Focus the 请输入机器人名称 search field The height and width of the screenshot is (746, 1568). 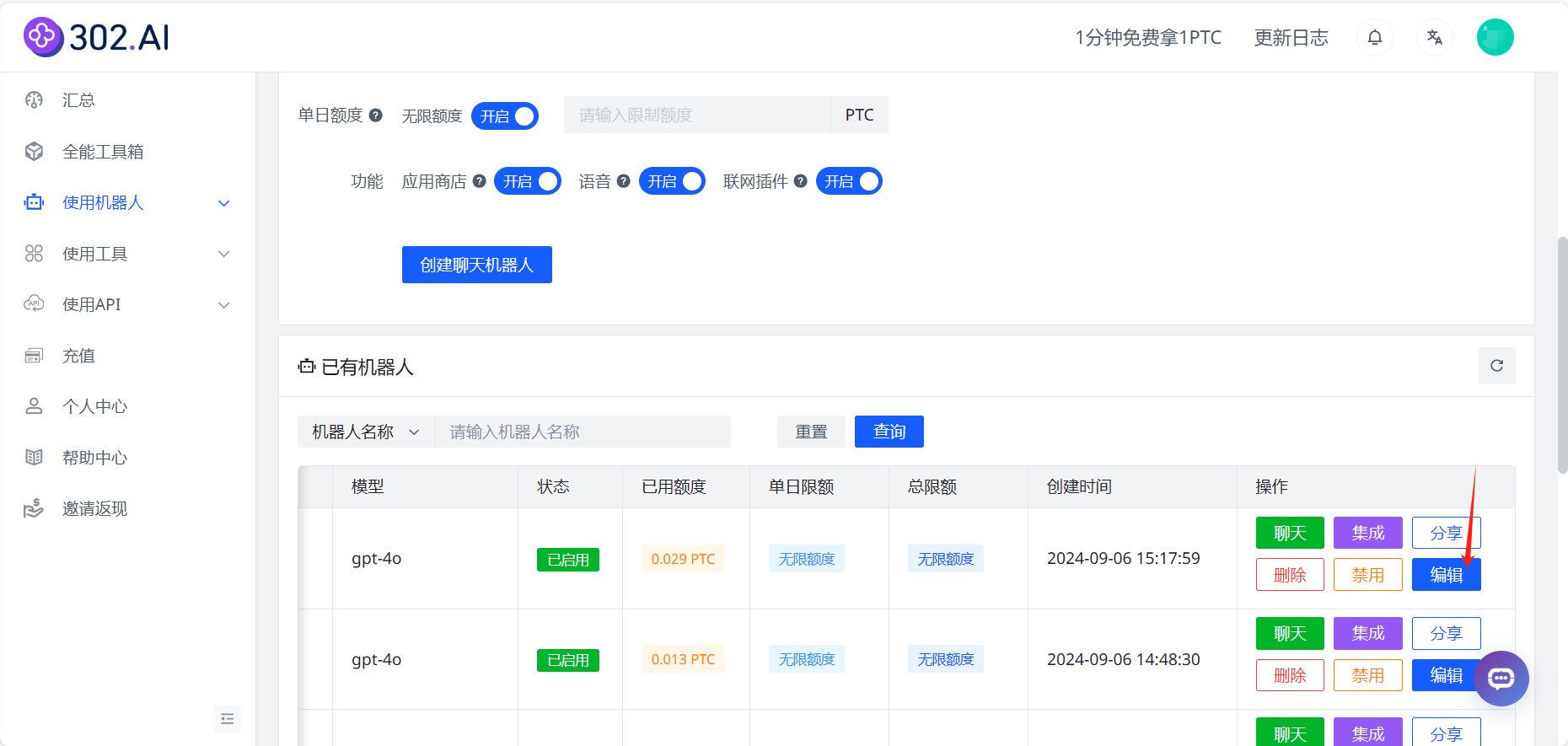click(583, 432)
